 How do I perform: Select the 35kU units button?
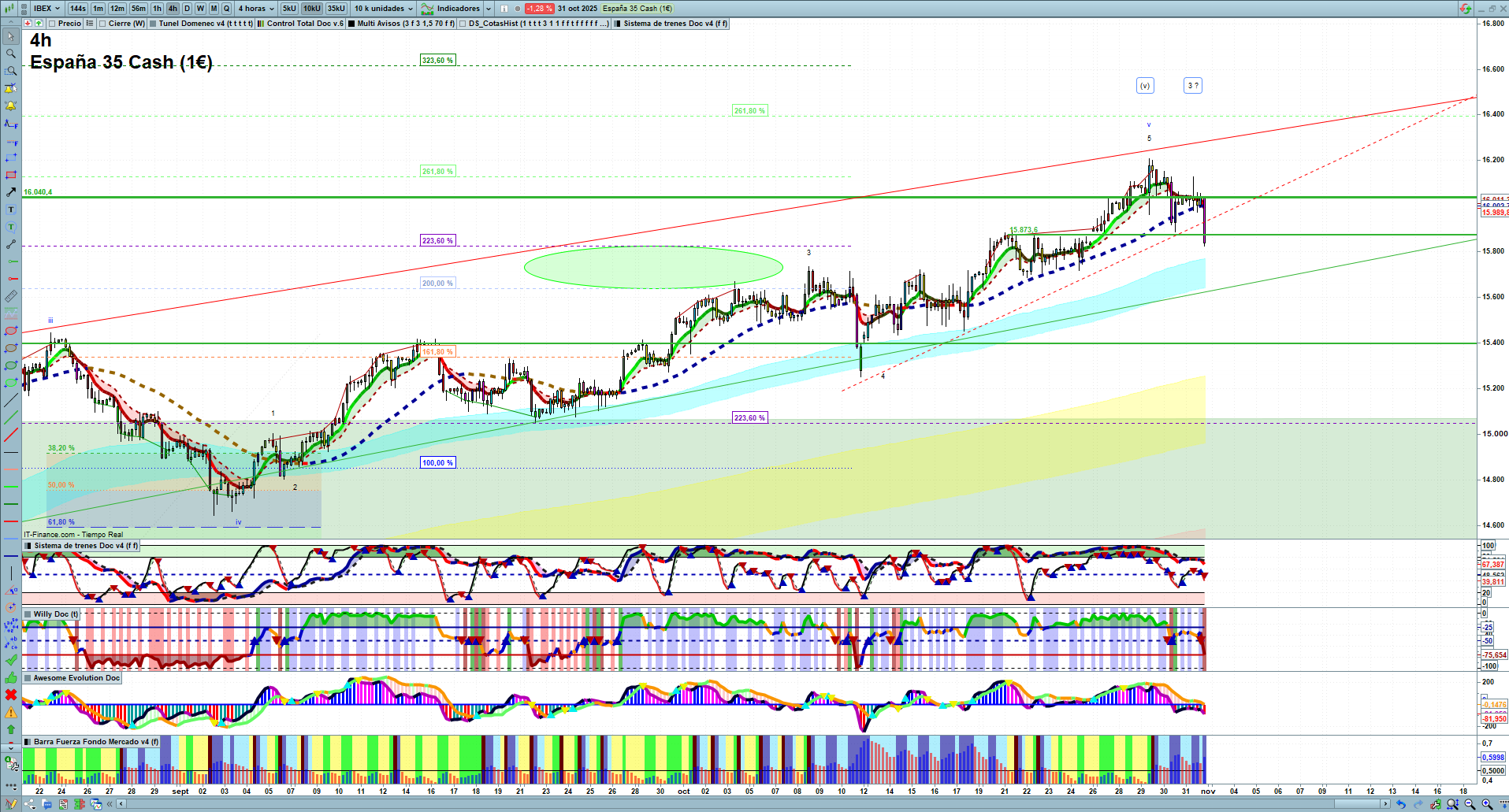pos(336,9)
